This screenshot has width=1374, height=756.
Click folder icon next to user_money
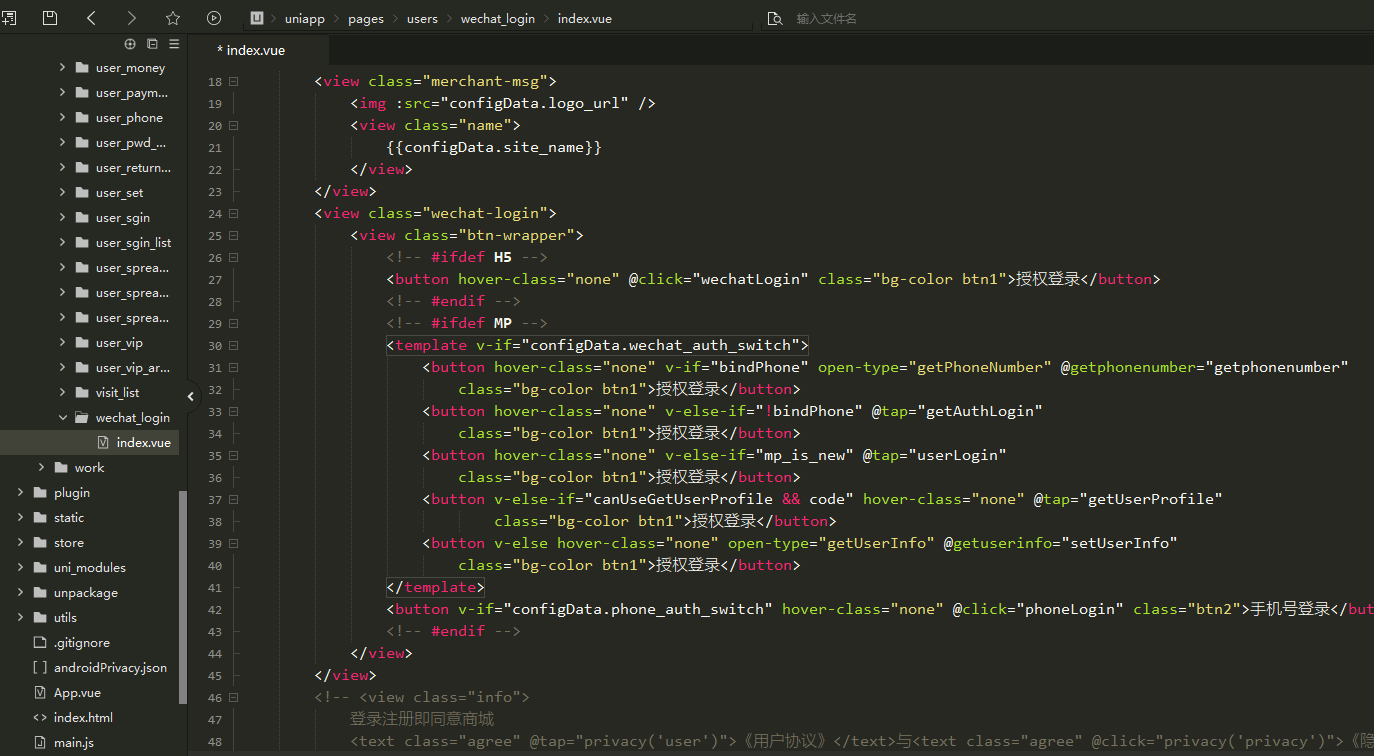(81, 68)
